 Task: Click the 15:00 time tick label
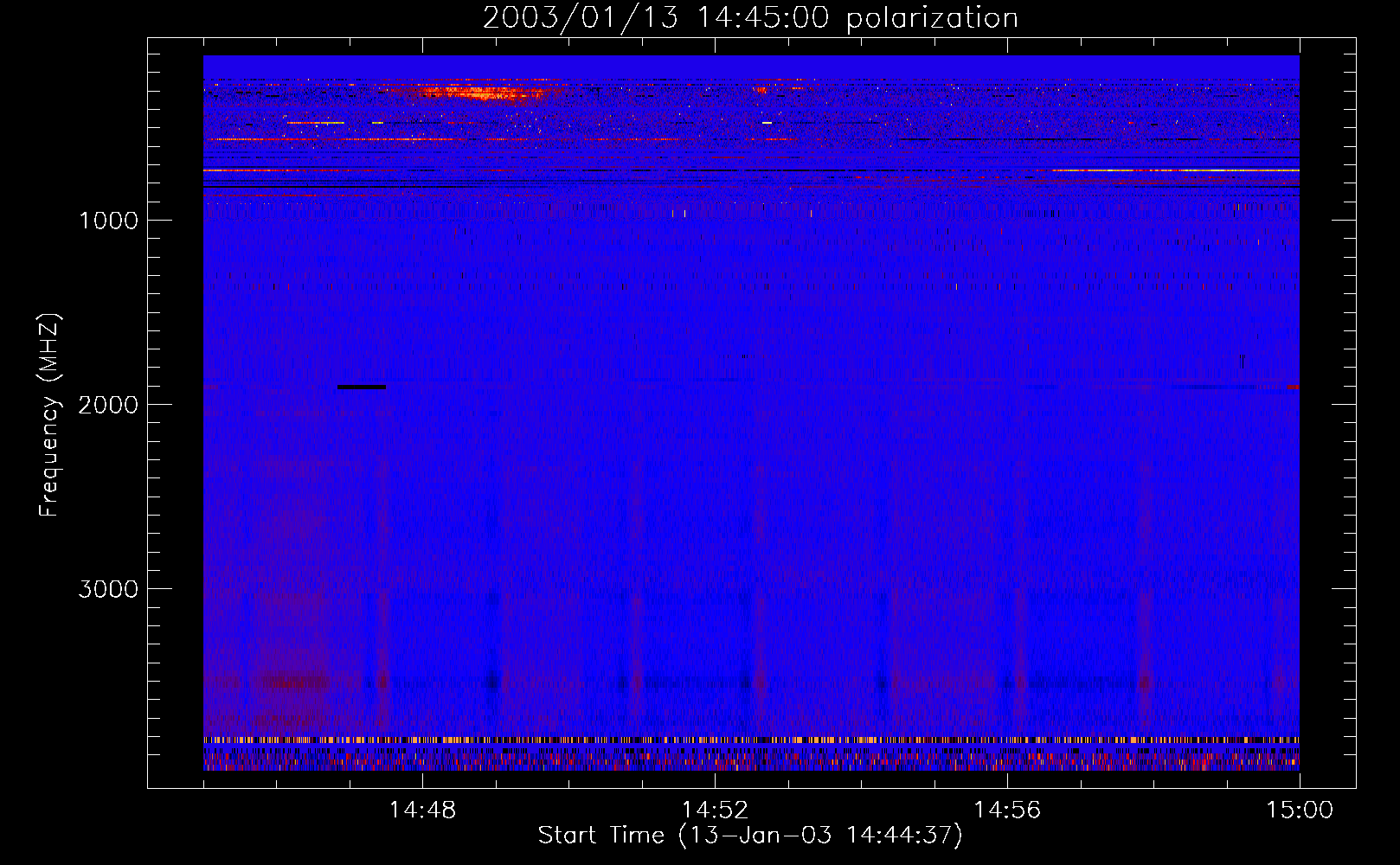1300,810
